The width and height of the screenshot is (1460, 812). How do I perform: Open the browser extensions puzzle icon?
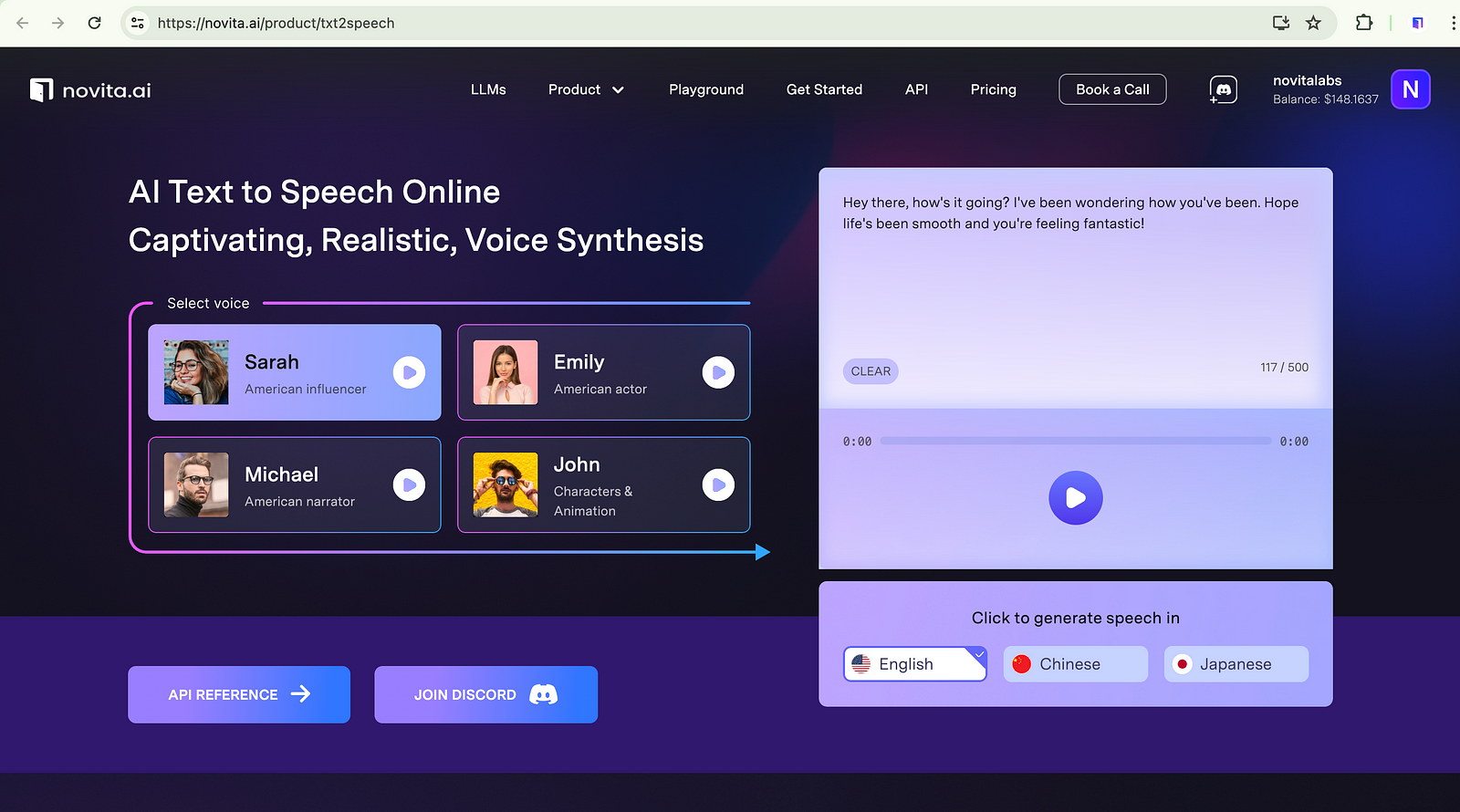(1364, 23)
